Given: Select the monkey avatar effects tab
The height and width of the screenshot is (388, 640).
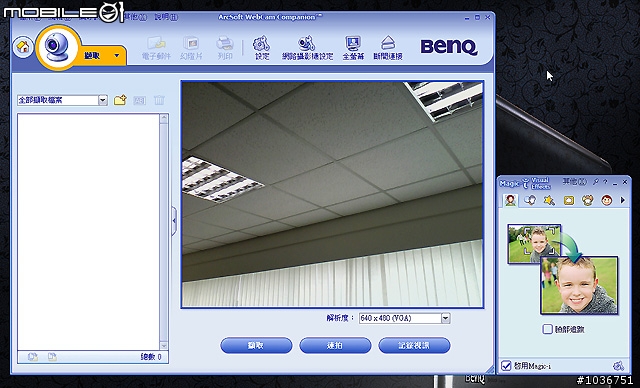Looking at the screenshot, I should tap(587, 200).
